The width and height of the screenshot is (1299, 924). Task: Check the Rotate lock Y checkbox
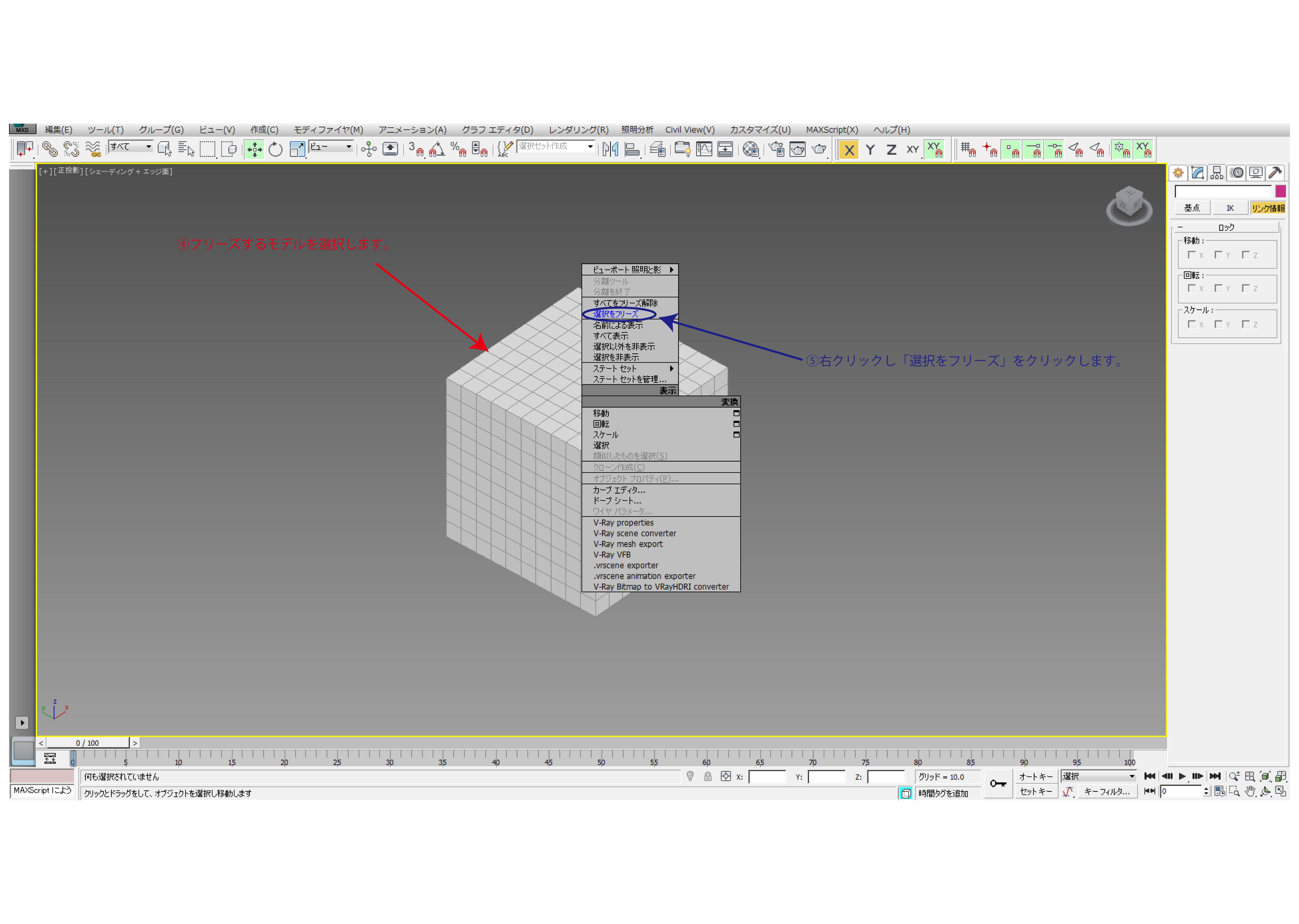pos(1218,288)
